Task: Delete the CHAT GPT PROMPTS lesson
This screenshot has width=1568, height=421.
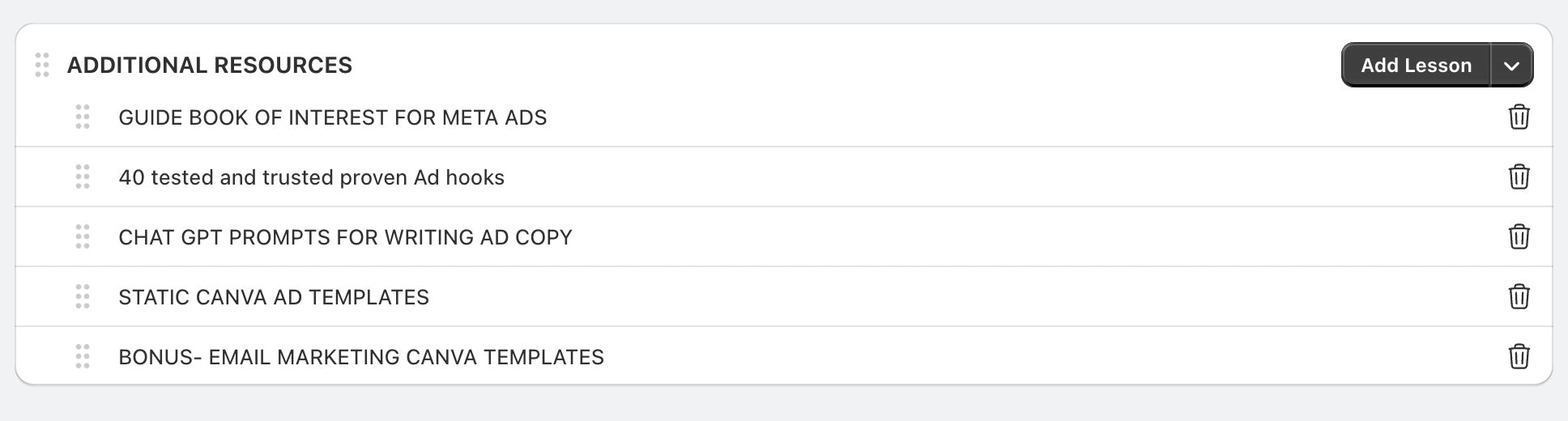Action: coord(1519,237)
